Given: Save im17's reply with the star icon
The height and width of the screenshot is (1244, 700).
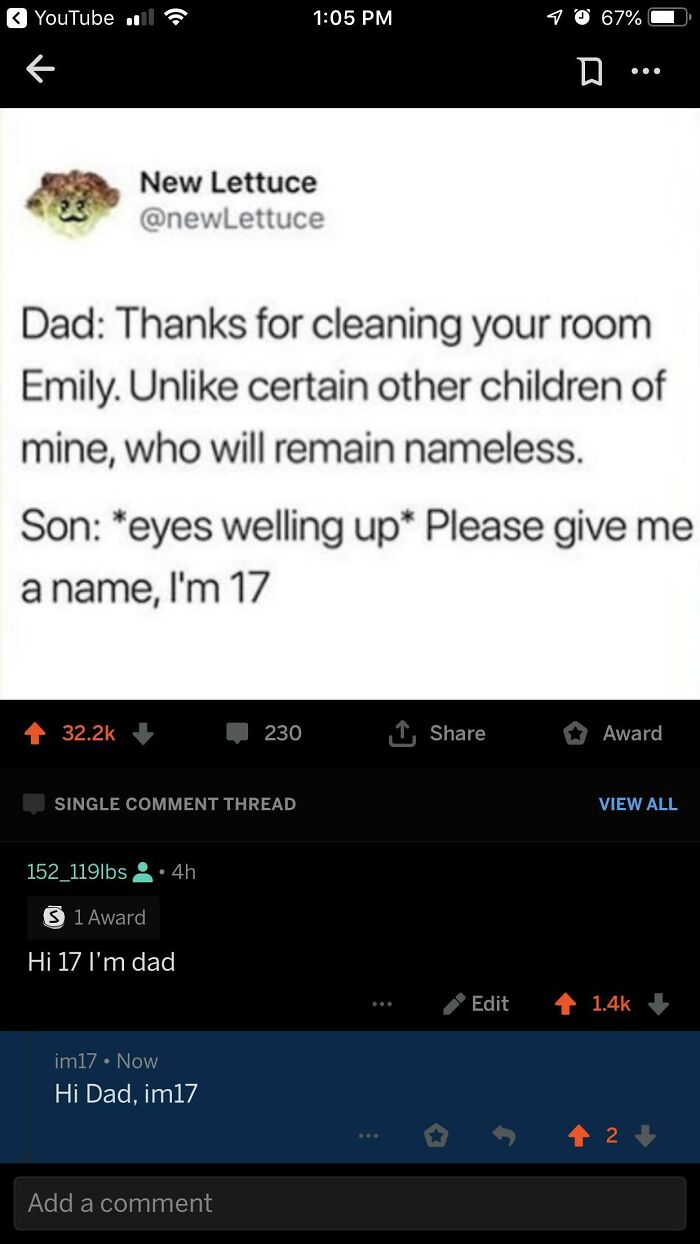Looking at the screenshot, I should [x=437, y=1135].
